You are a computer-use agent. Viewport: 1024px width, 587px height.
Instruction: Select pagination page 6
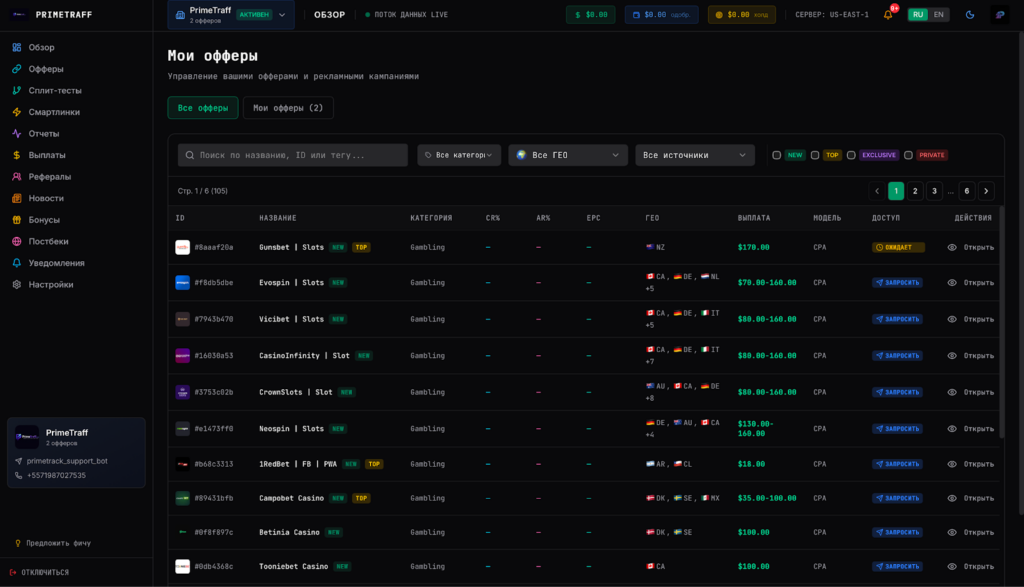(x=967, y=191)
